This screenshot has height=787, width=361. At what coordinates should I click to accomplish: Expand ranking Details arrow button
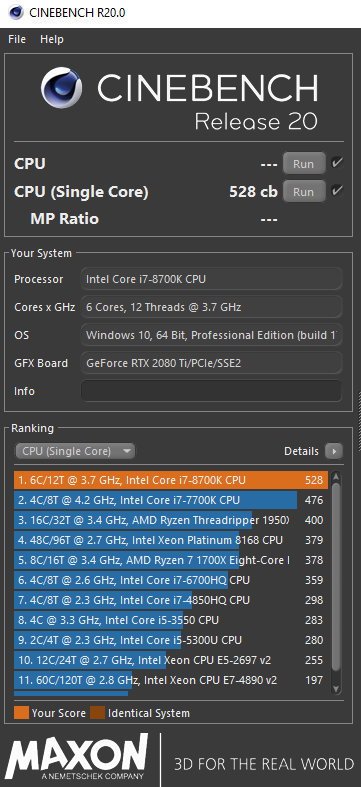click(x=334, y=451)
